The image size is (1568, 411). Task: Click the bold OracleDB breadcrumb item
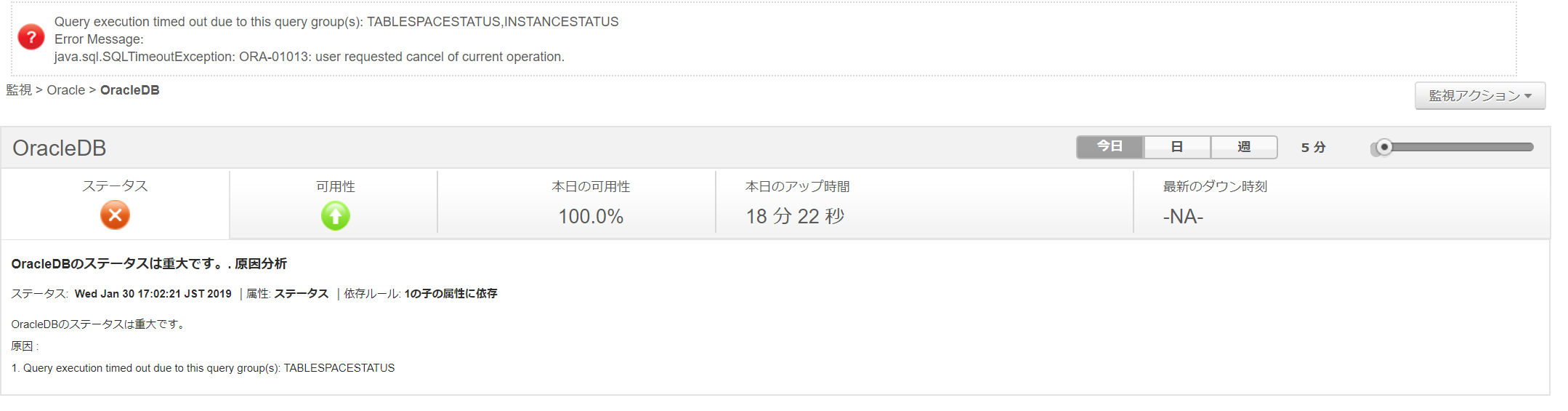tap(129, 90)
